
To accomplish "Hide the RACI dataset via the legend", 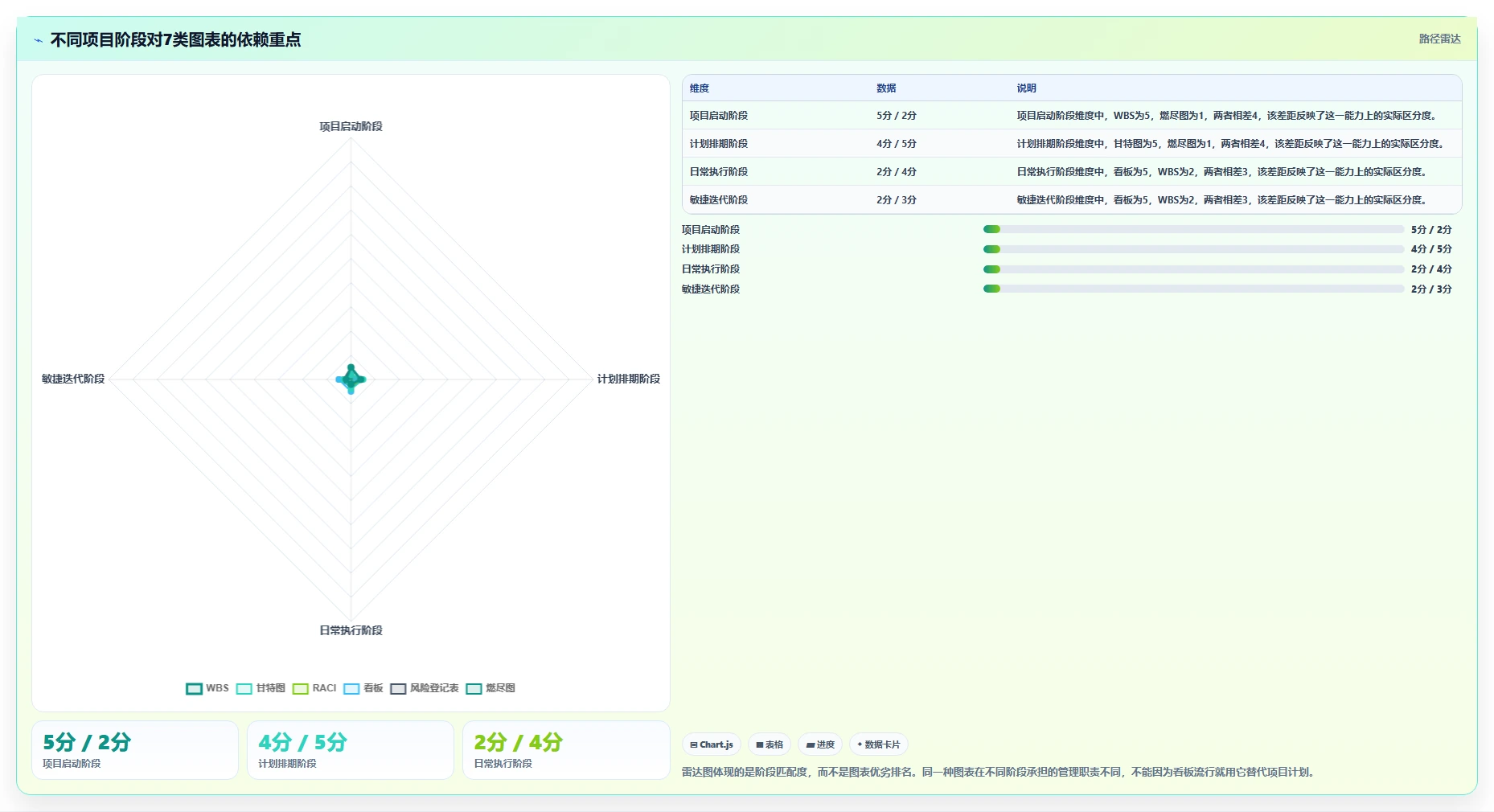I will coord(314,688).
